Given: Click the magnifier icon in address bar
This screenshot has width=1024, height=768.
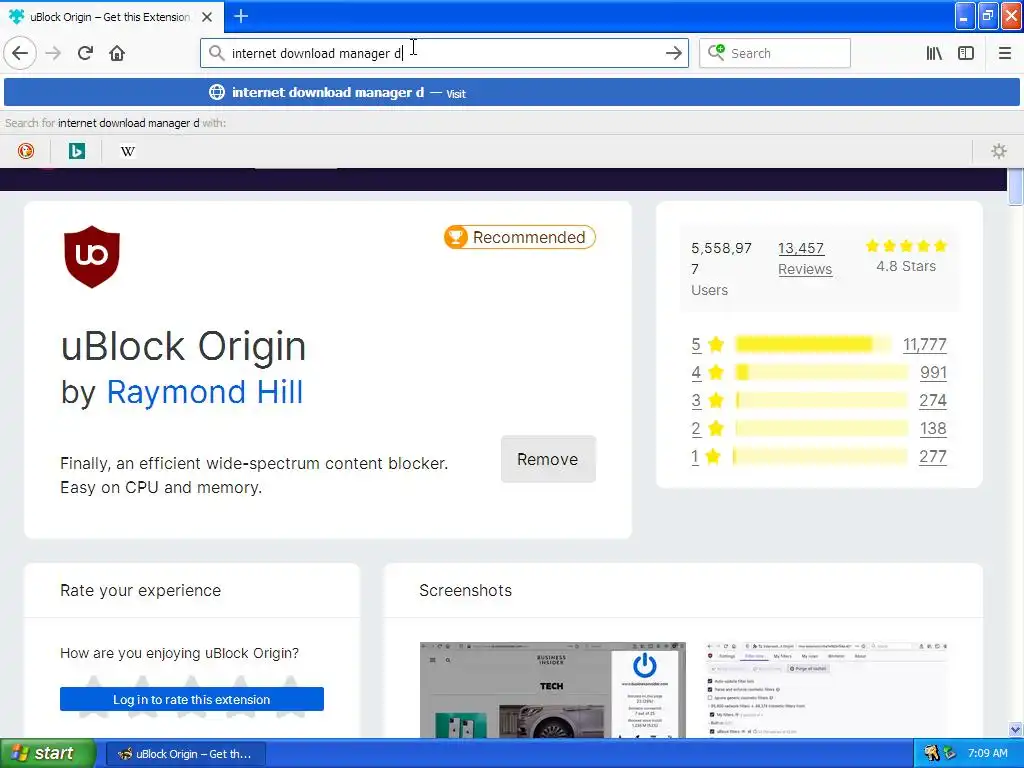Looking at the screenshot, I should click(216, 53).
